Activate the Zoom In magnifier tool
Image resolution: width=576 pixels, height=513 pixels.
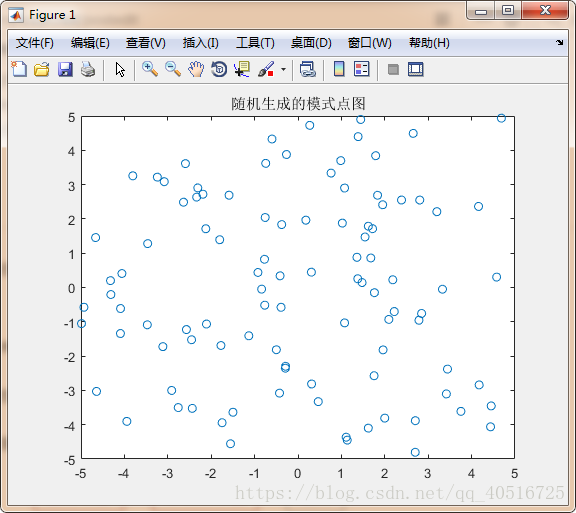click(x=150, y=69)
